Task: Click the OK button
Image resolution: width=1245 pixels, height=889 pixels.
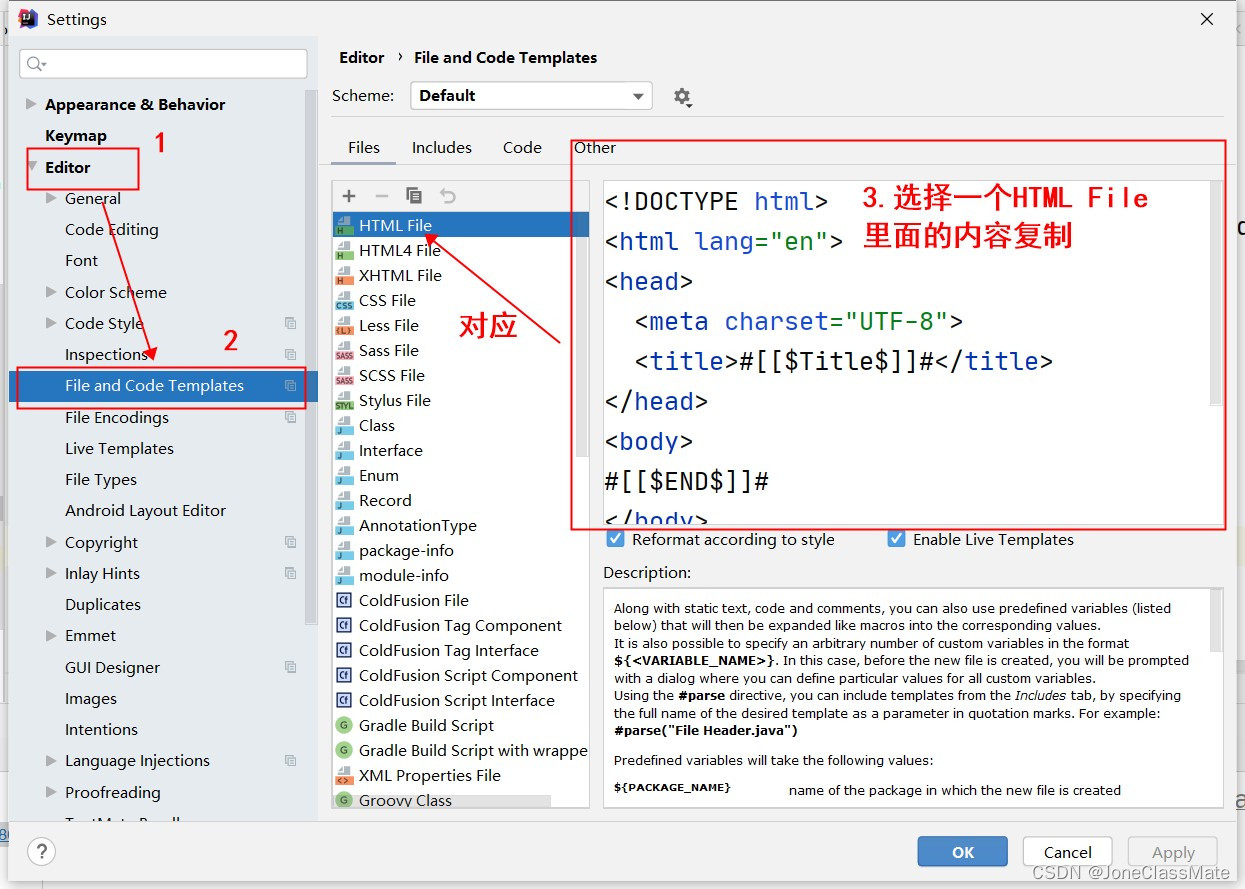Action: (961, 851)
